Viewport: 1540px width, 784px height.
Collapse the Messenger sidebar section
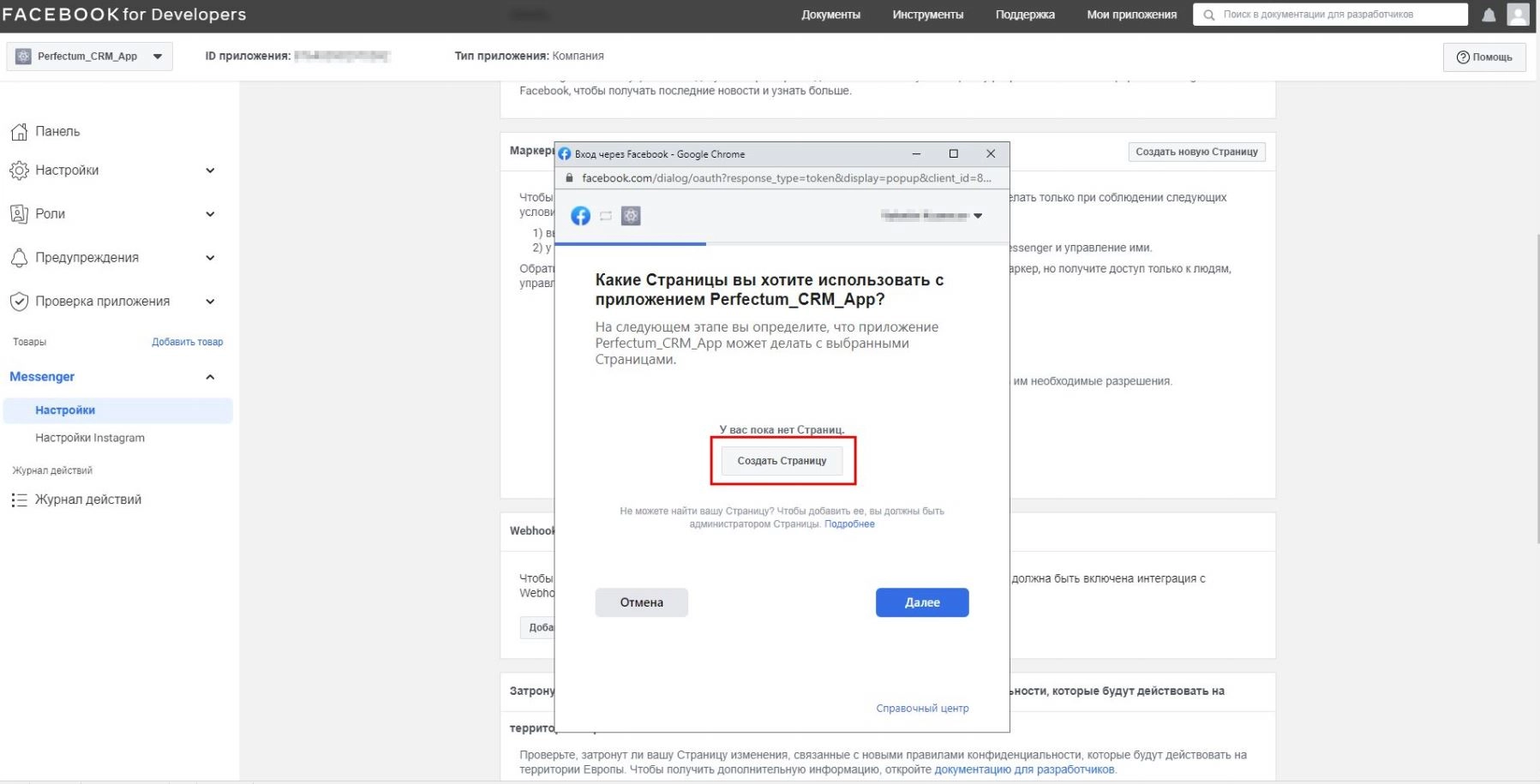210,377
